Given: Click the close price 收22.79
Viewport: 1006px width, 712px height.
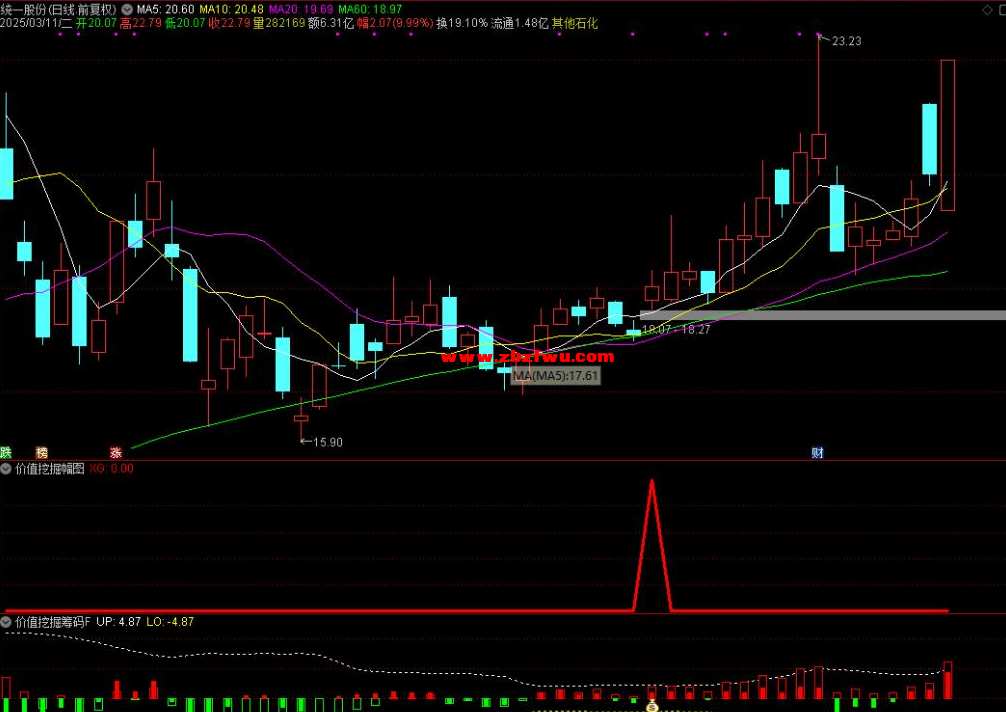Looking at the screenshot, I should pos(230,24).
